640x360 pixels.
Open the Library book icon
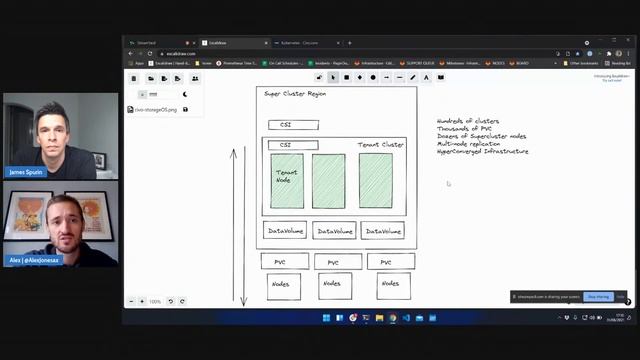(x=441, y=78)
